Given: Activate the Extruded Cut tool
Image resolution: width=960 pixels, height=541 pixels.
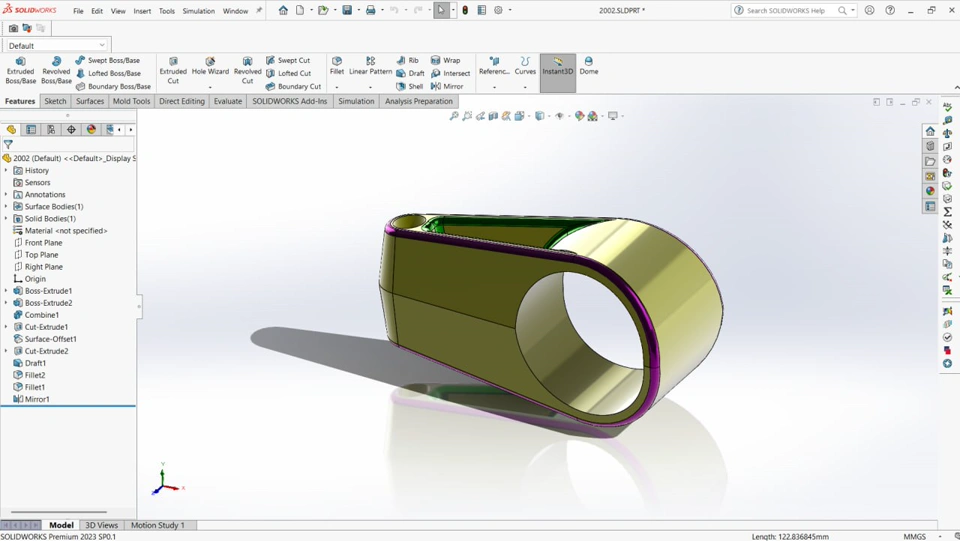Looking at the screenshot, I should pos(173,70).
